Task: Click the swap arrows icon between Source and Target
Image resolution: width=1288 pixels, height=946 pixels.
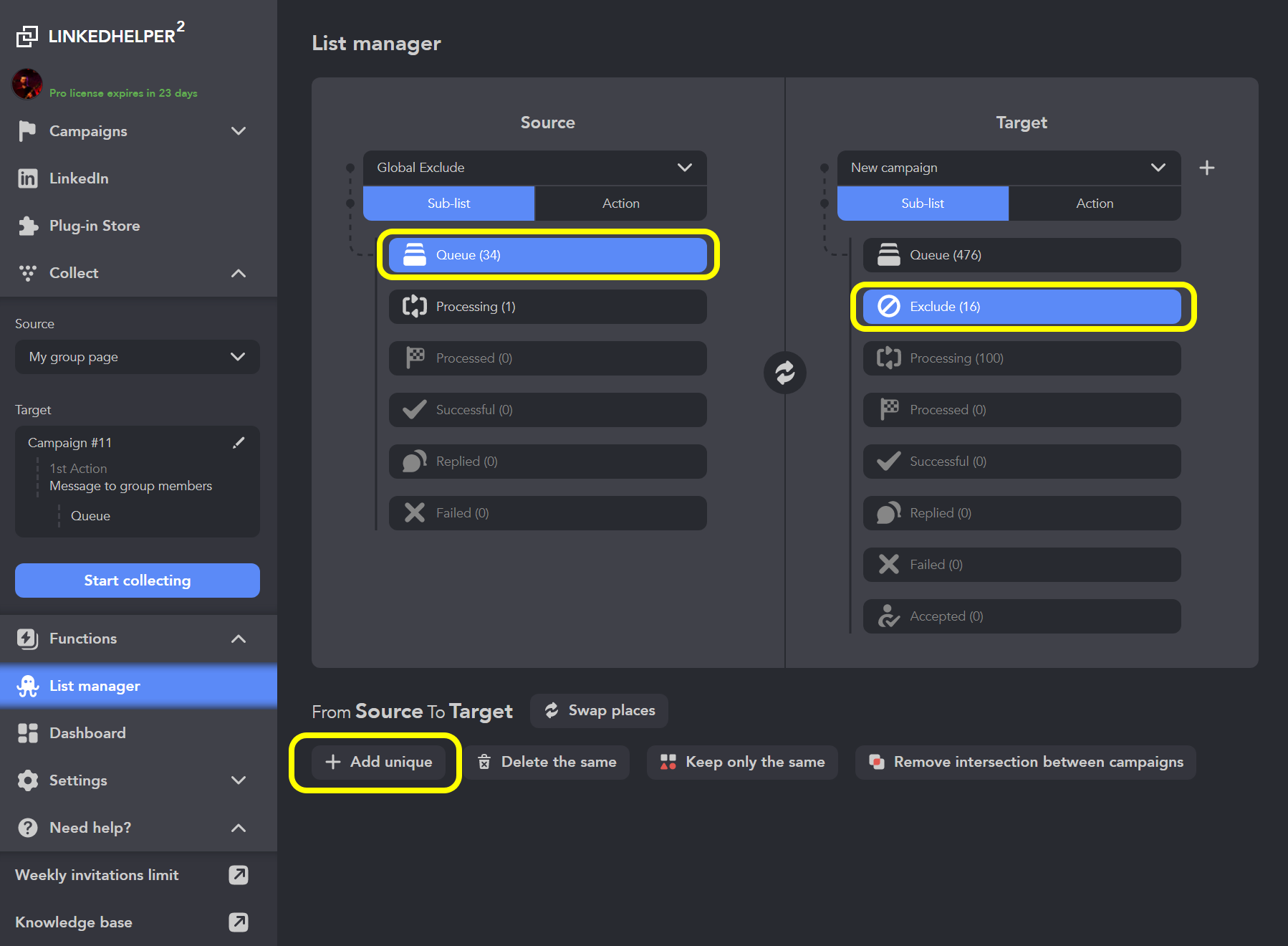Action: (785, 373)
